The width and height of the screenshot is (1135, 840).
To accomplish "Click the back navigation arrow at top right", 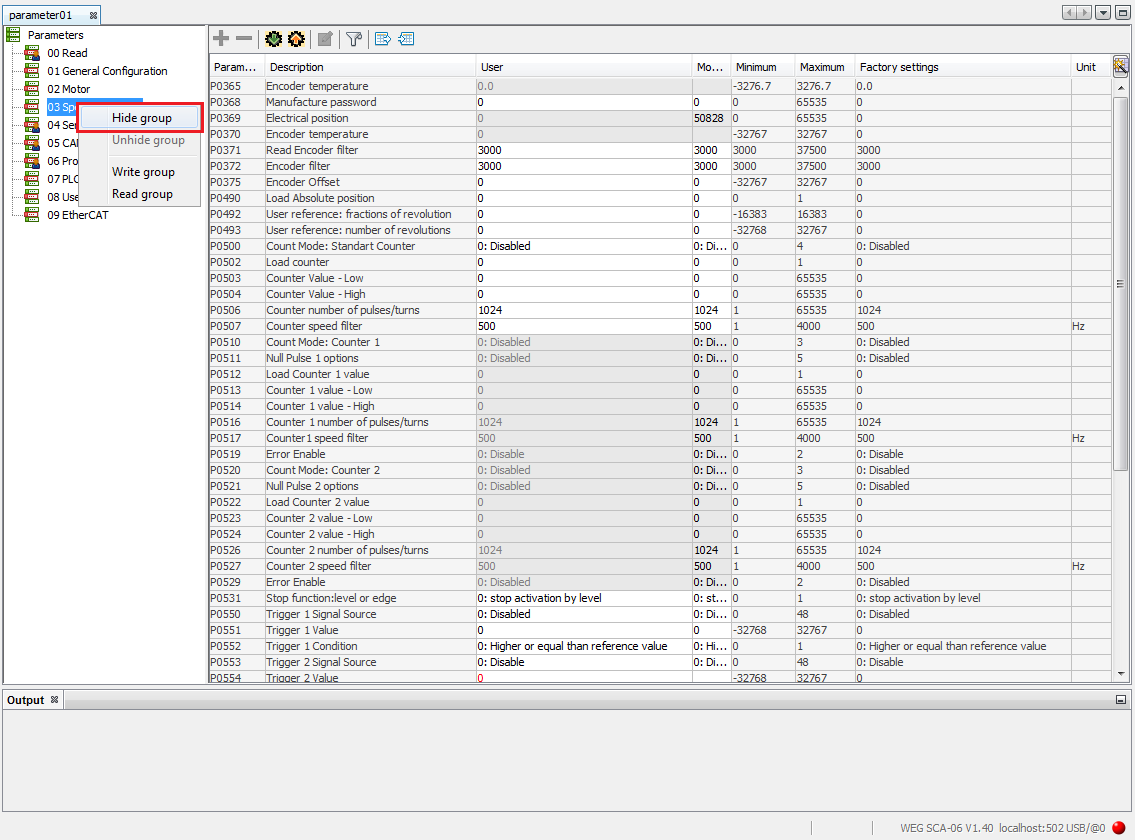I will (x=1067, y=11).
